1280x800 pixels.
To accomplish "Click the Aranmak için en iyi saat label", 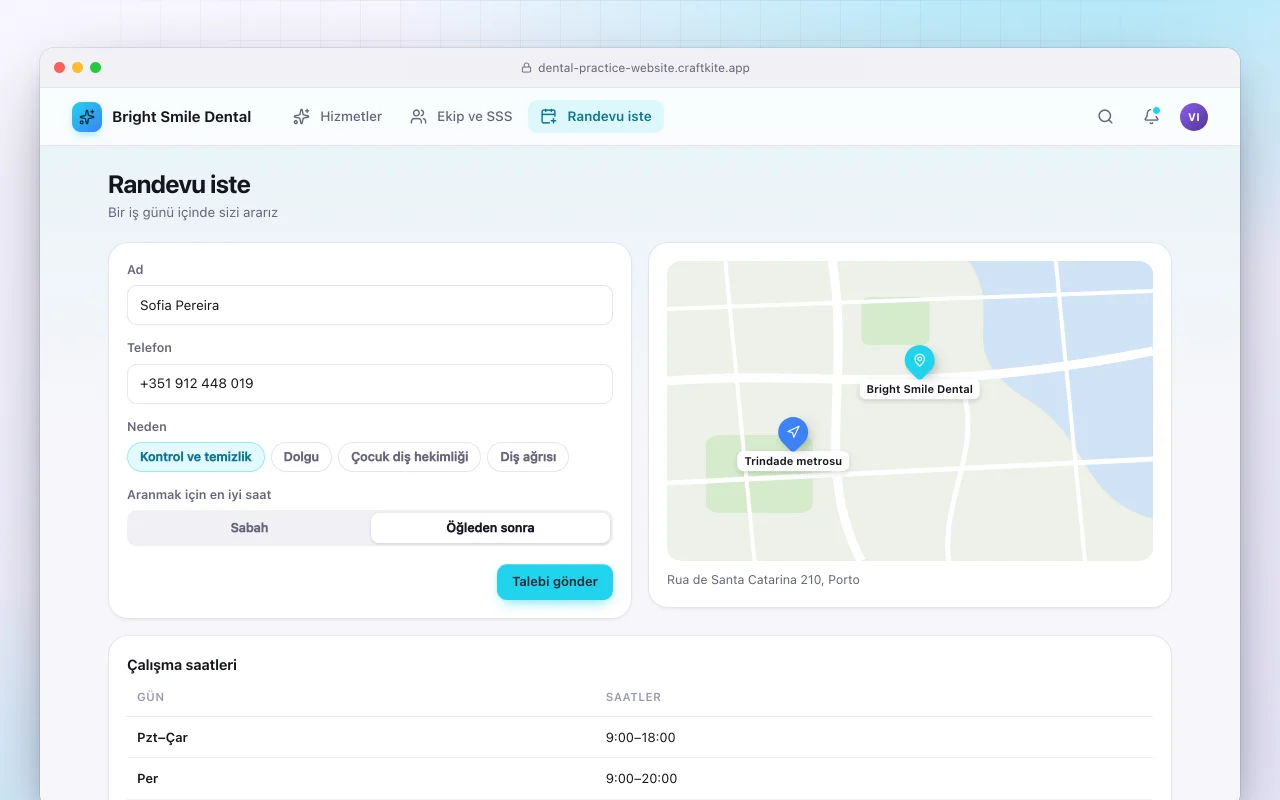I will point(199,495).
